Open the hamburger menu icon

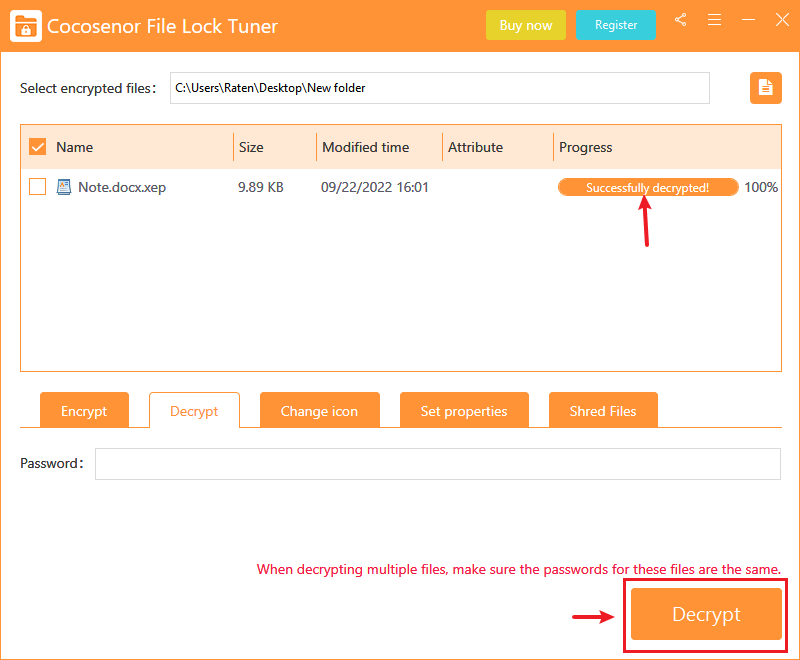[x=714, y=20]
